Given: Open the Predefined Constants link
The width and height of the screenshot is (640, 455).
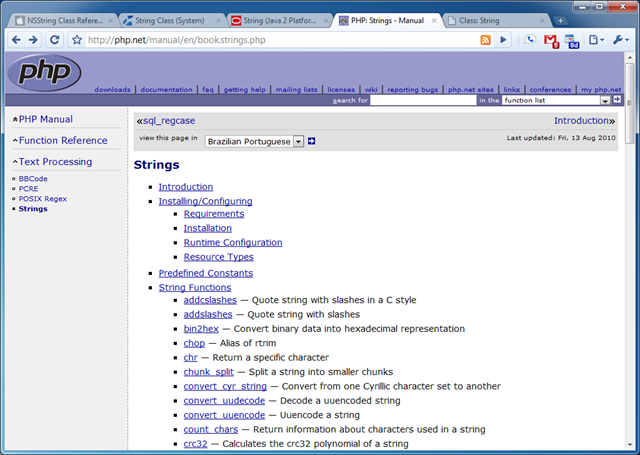Looking at the screenshot, I should [206, 273].
